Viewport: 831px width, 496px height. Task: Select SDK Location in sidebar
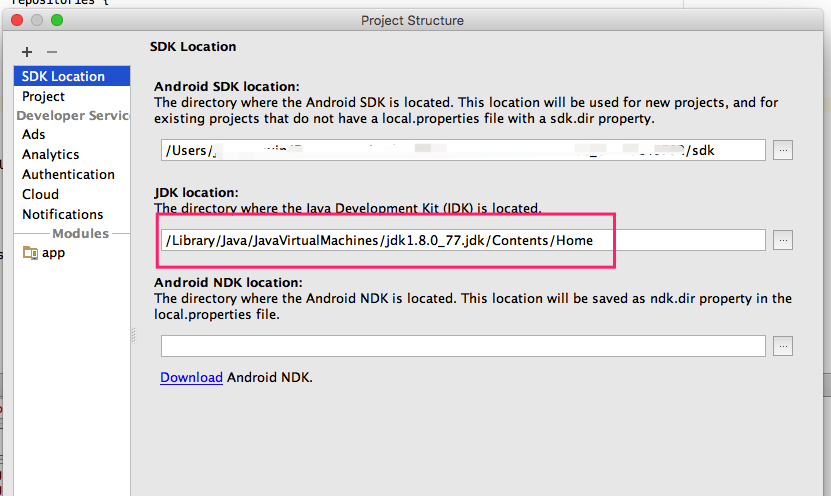pyautogui.click(x=72, y=76)
